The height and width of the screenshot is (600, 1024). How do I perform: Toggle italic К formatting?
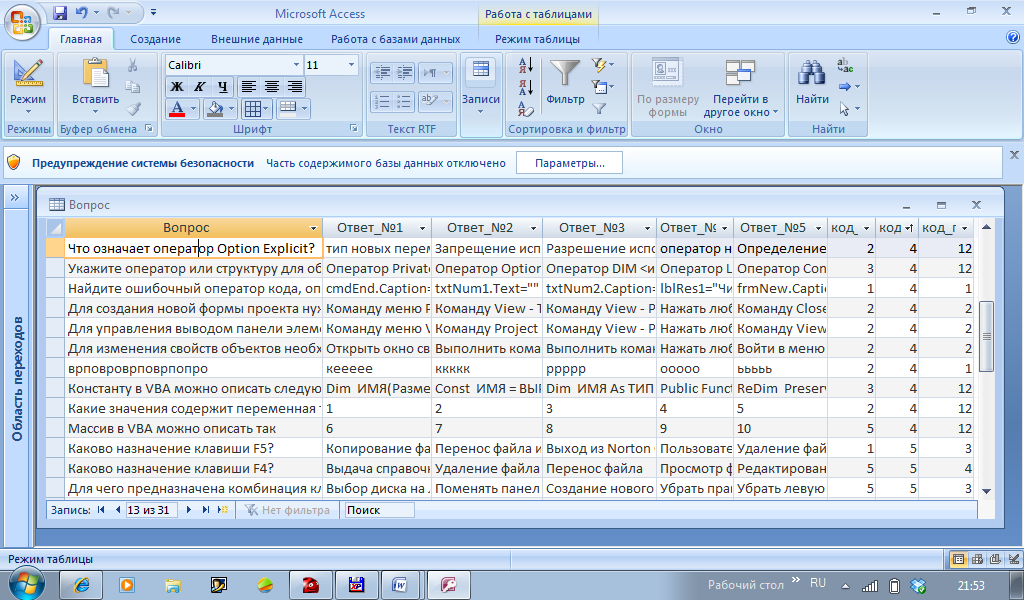(200, 87)
